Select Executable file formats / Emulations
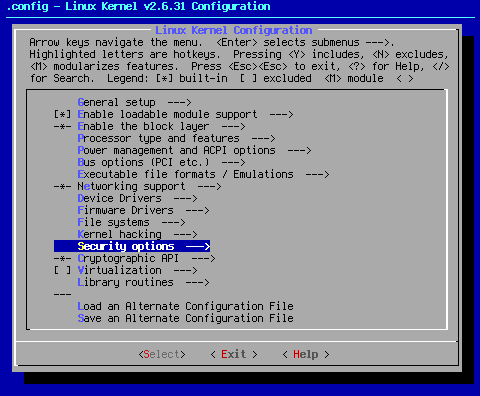This screenshot has height=396, width=480. pos(203,174)
